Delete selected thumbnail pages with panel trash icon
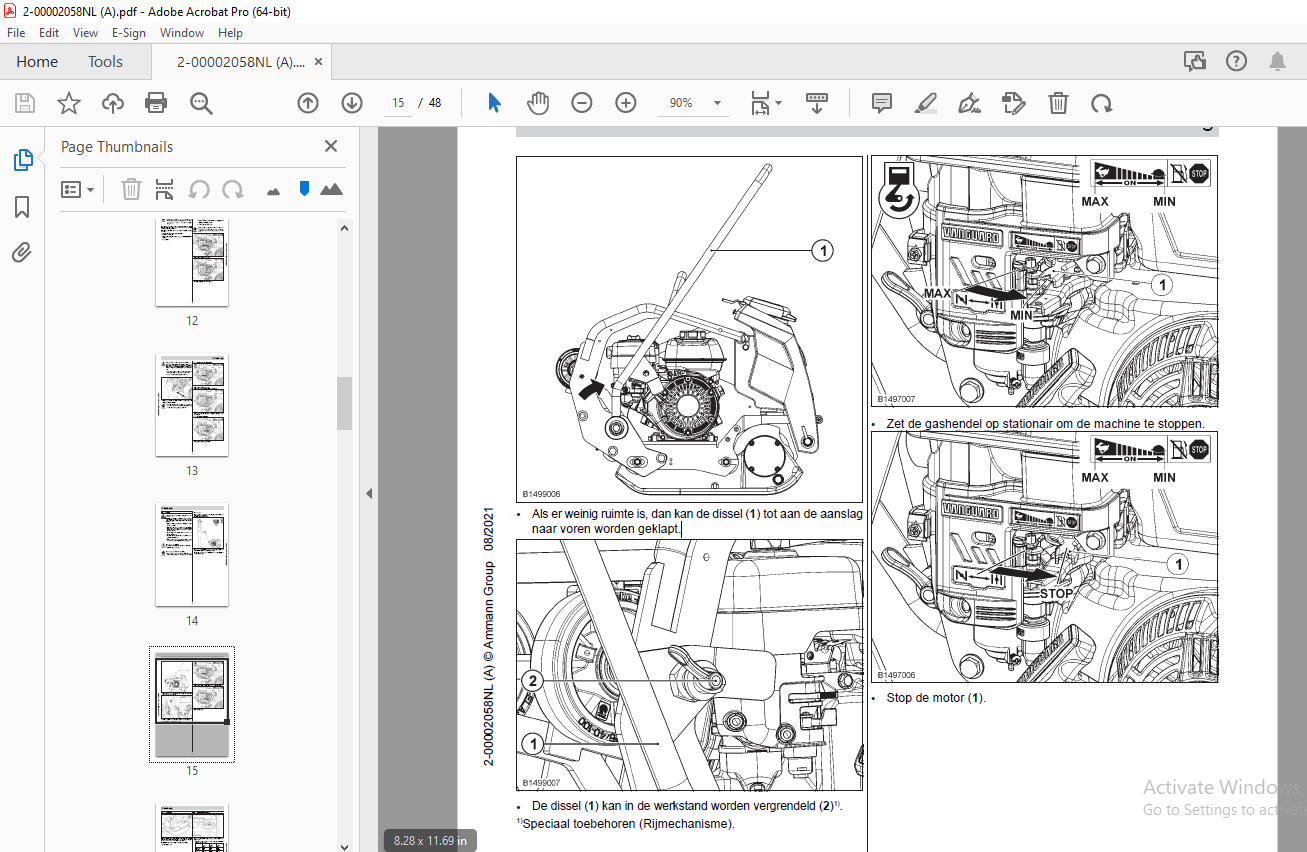Image resolution: width=1307 pixels, height=852 pixels. [x=131, y=189]
